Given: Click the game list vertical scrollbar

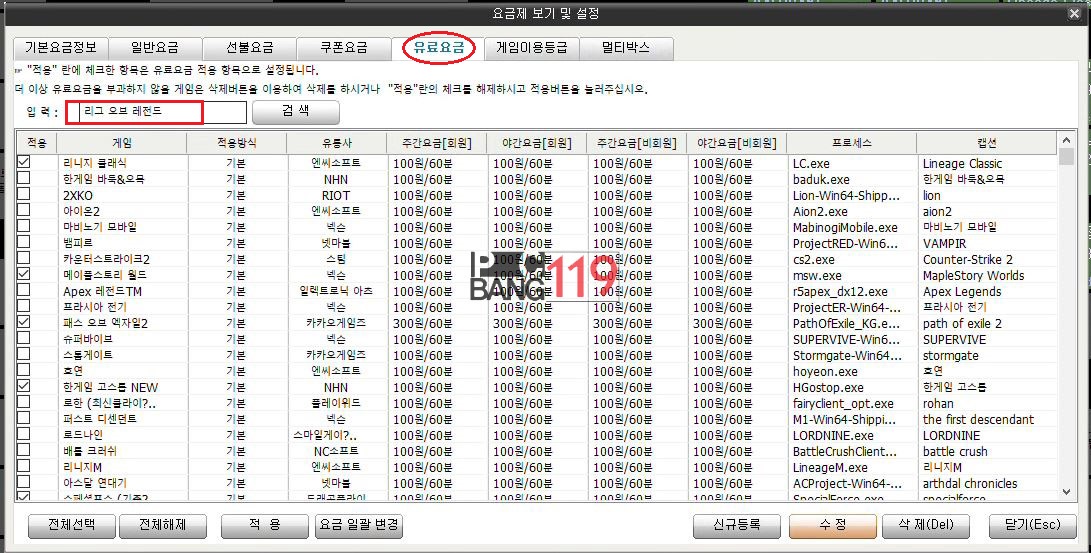Looking at the screenshot, I should (1066, 320).
